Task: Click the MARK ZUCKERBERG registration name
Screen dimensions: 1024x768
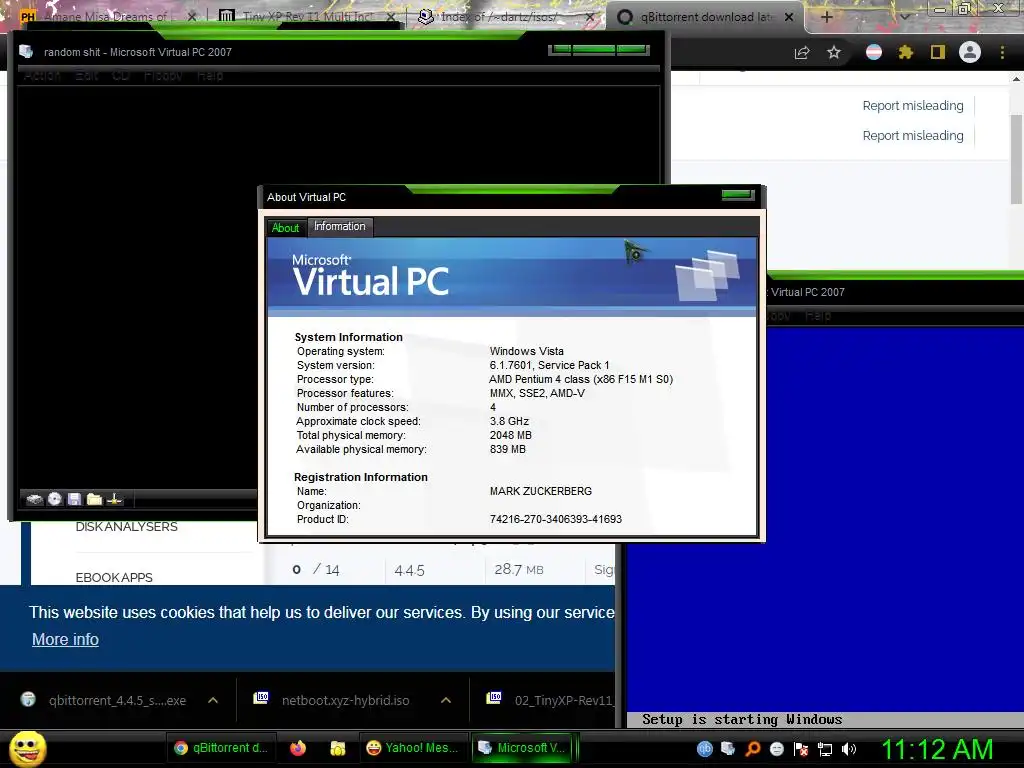Action: tap(541, 491)
